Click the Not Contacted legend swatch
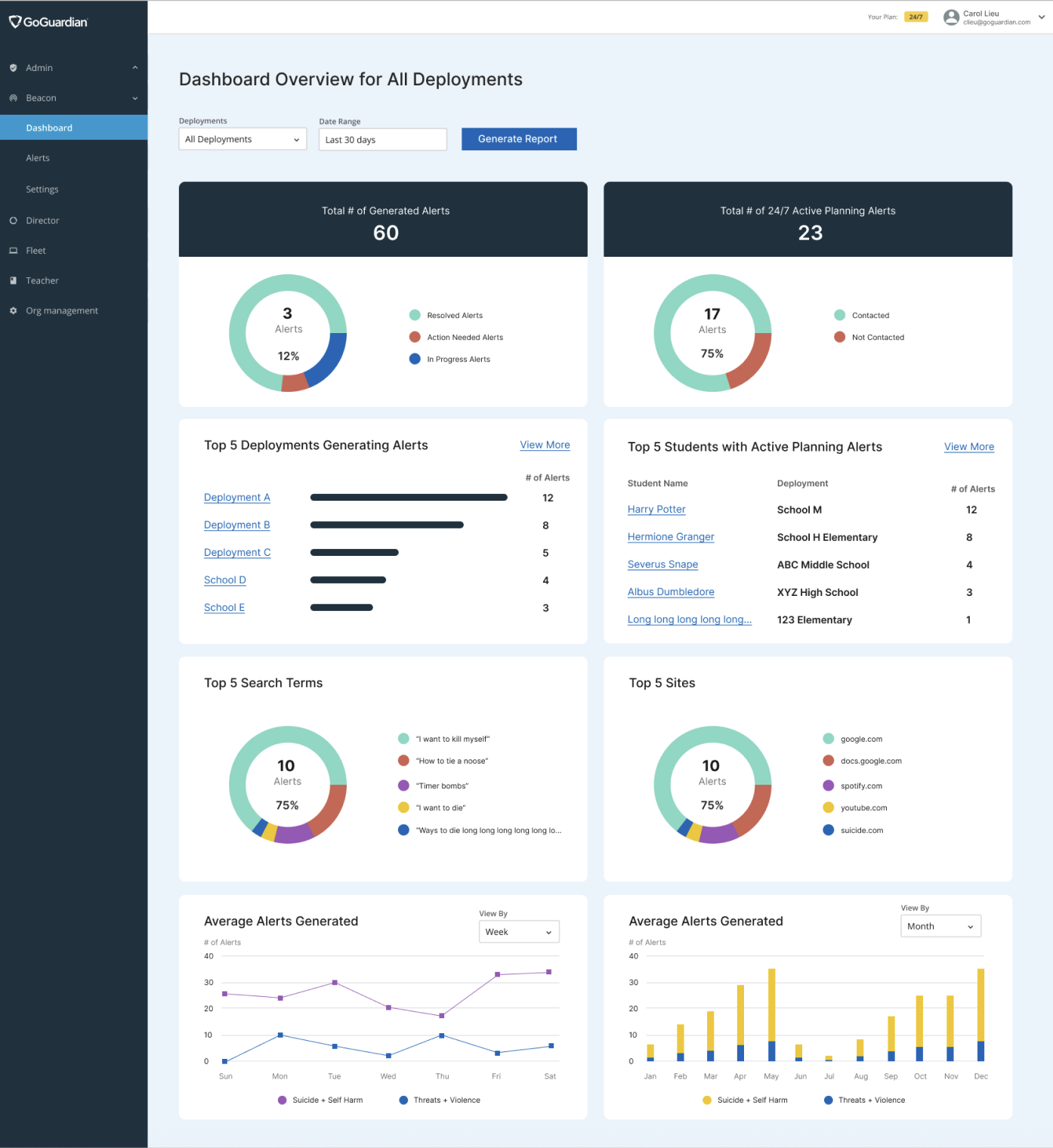Screen dimensions: 1053x1148 click(x=839, y=337)
